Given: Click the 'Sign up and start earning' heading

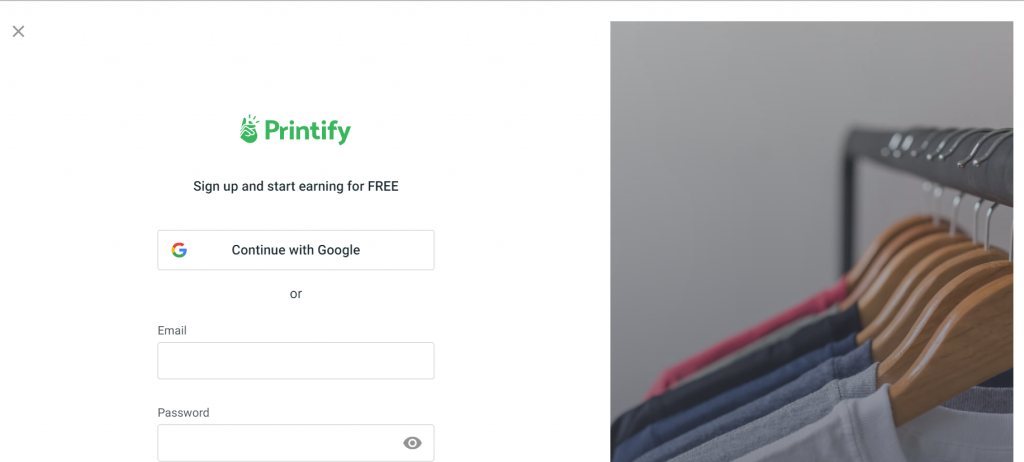Looking at the screenshot, I should [x=295, y=186].
